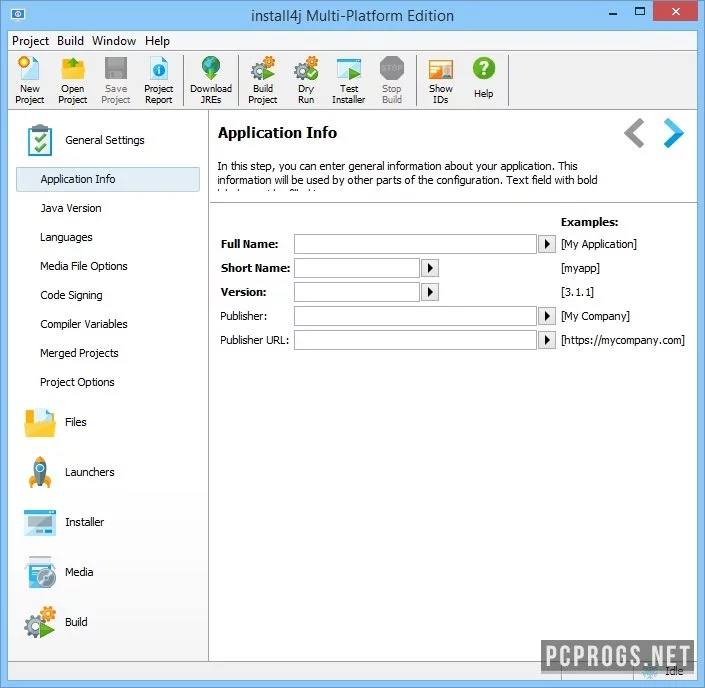Select Merged Projects step

[x=79, y=353]
